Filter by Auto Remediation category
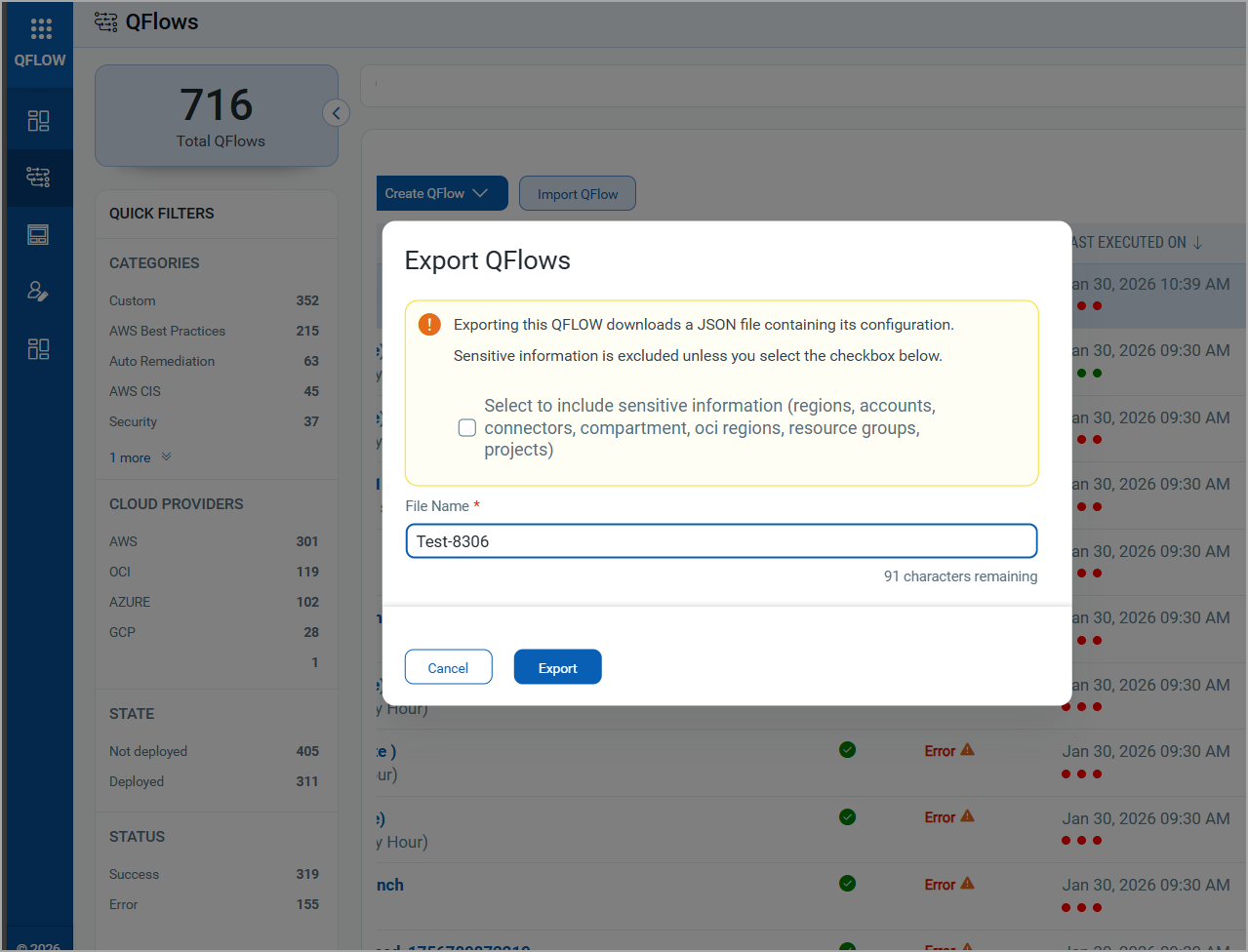The image size is (1248, 952). [x=162, y=361]
